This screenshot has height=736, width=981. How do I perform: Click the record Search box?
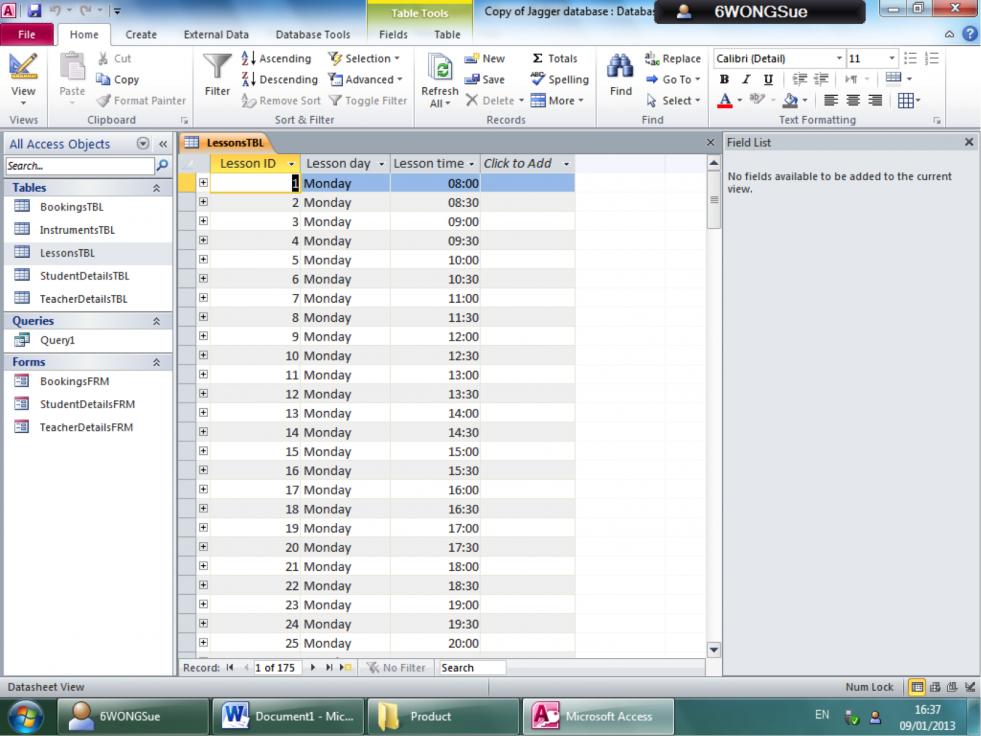coord(471,668)
